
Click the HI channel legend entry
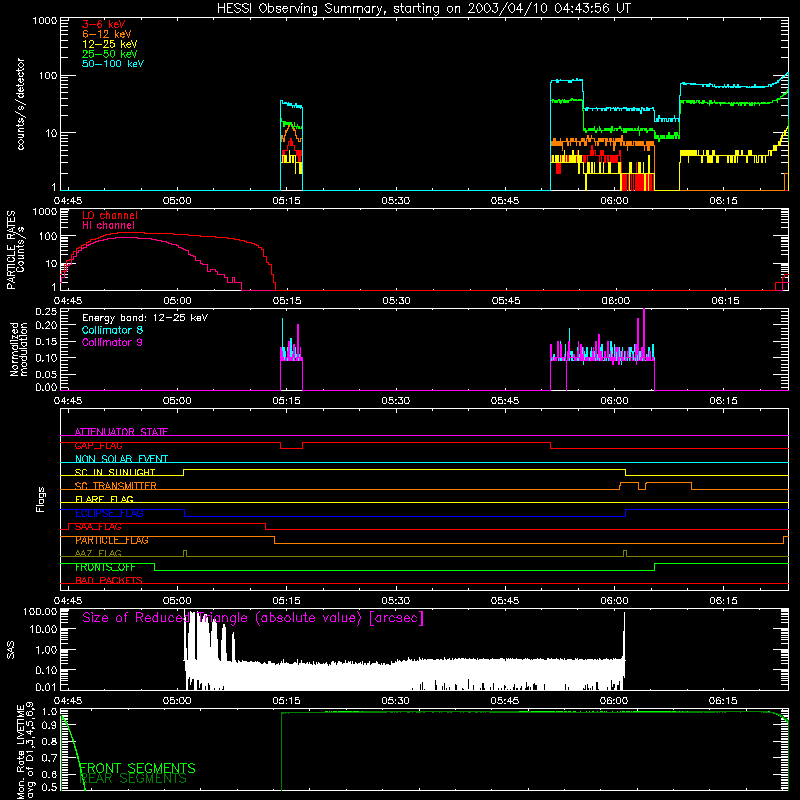109,226
